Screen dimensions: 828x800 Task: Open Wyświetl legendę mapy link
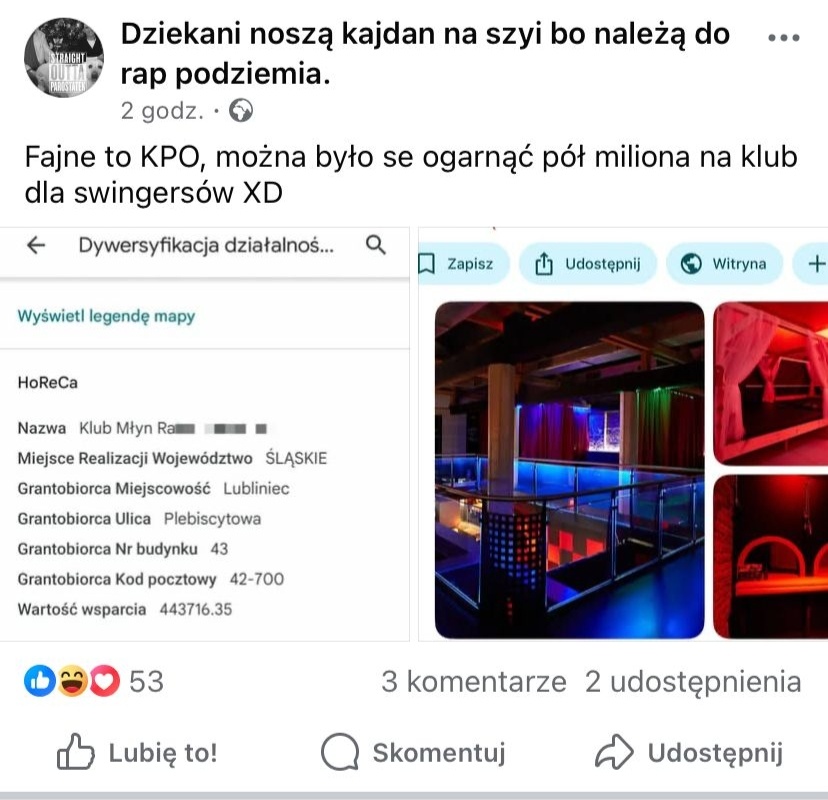coord(106,316)
